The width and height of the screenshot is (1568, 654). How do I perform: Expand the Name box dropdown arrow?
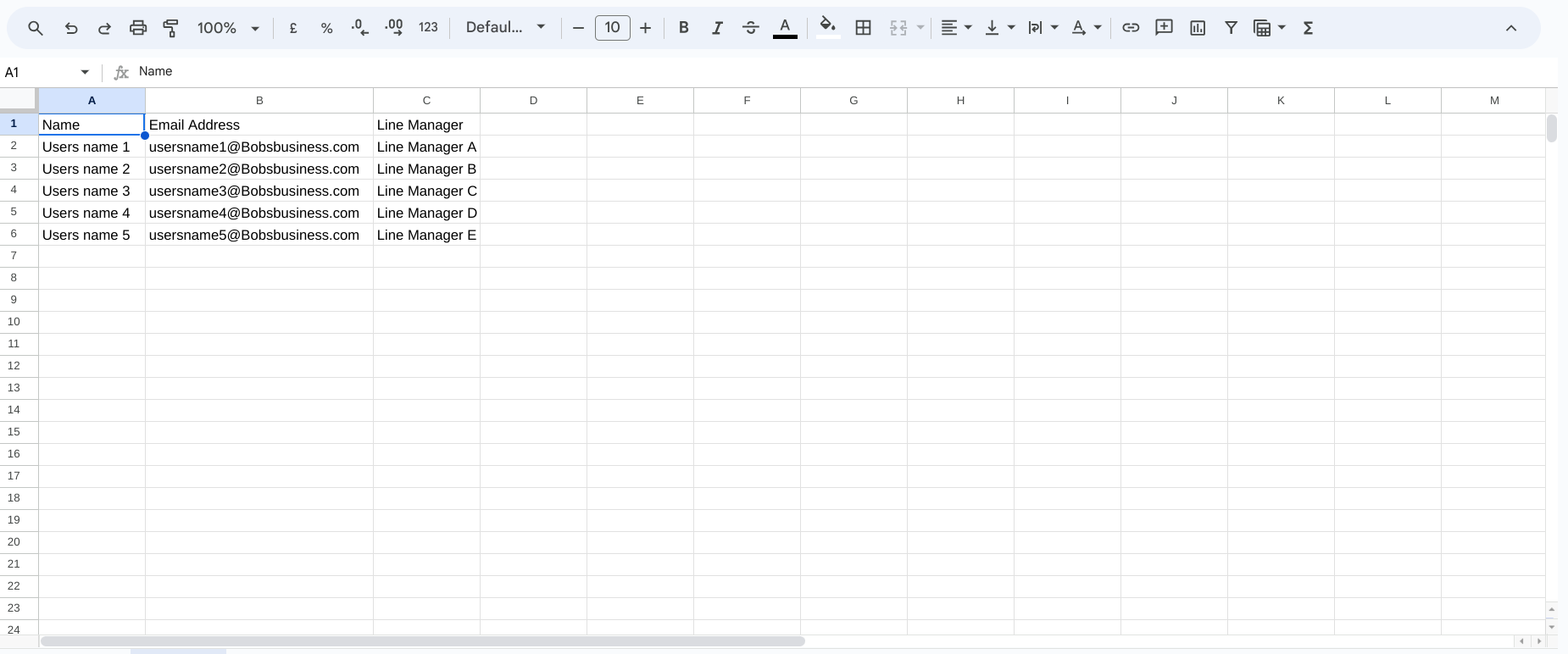click(85, 72)
